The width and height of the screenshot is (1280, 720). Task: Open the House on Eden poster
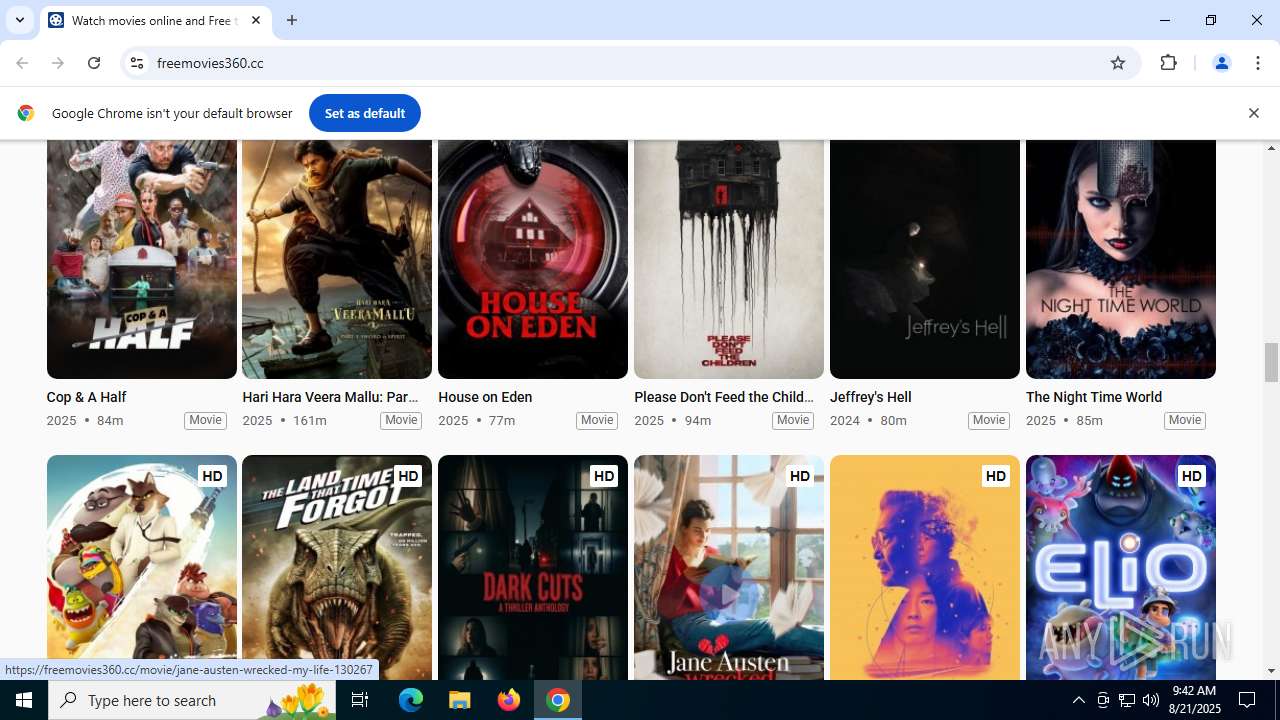click(x=533, y=259)
